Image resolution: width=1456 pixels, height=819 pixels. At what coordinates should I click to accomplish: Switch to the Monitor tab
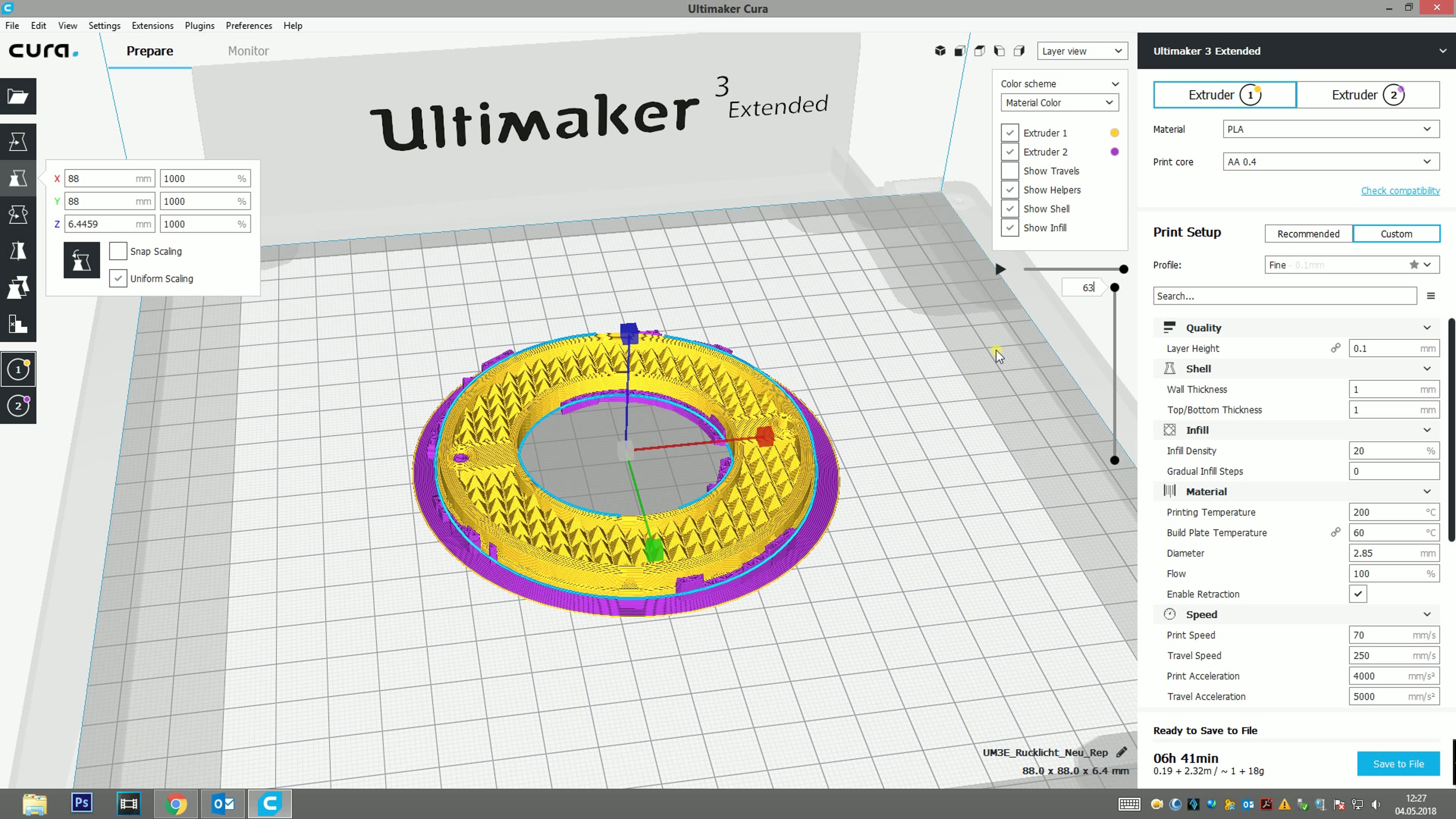click(248, 51)
